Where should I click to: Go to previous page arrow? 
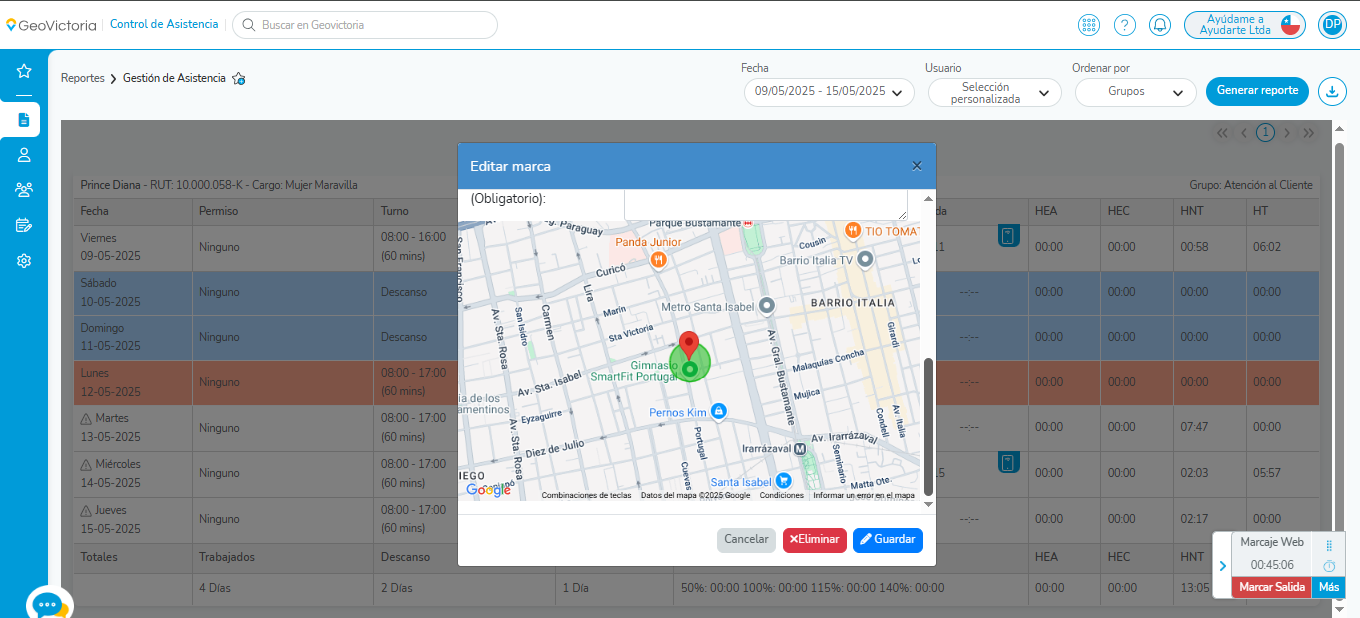point(1243,133)
